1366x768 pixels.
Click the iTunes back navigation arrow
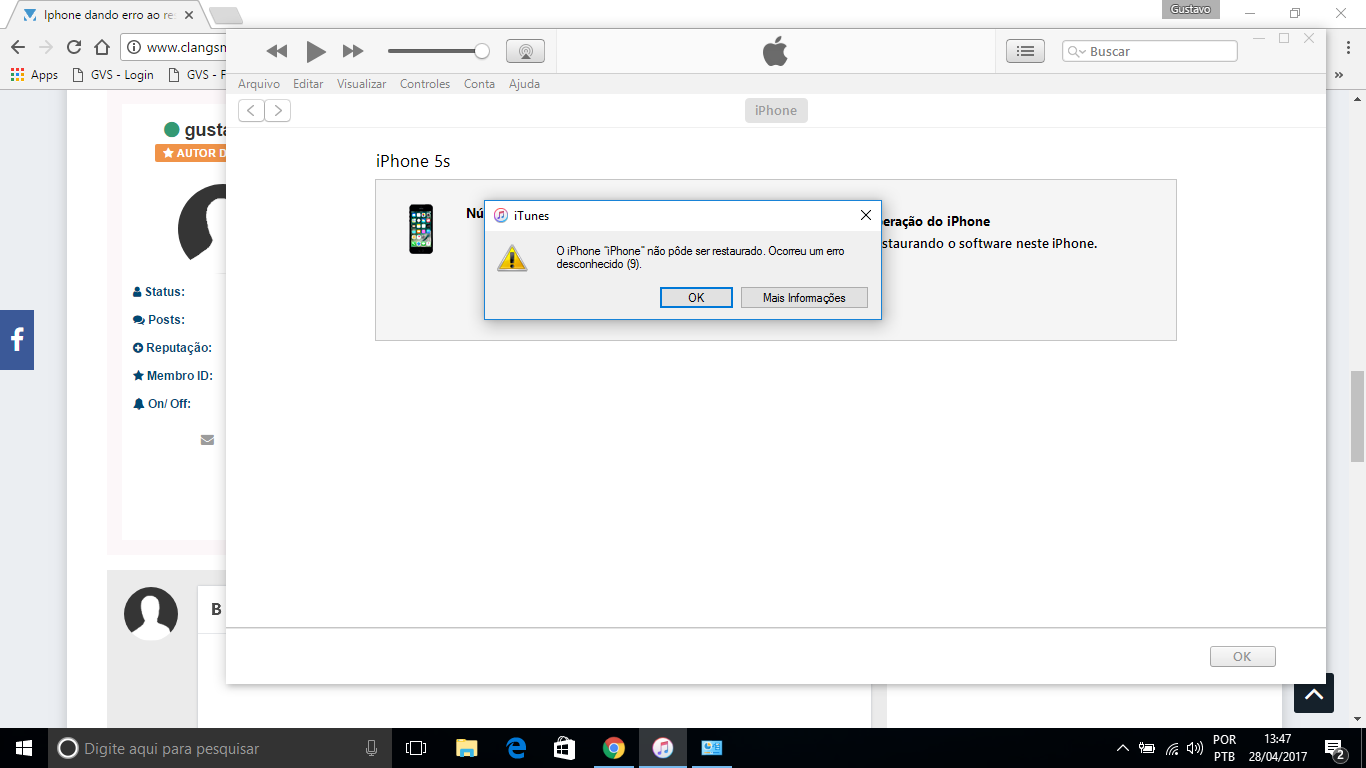pyautogui.click(x=251, y=111)
